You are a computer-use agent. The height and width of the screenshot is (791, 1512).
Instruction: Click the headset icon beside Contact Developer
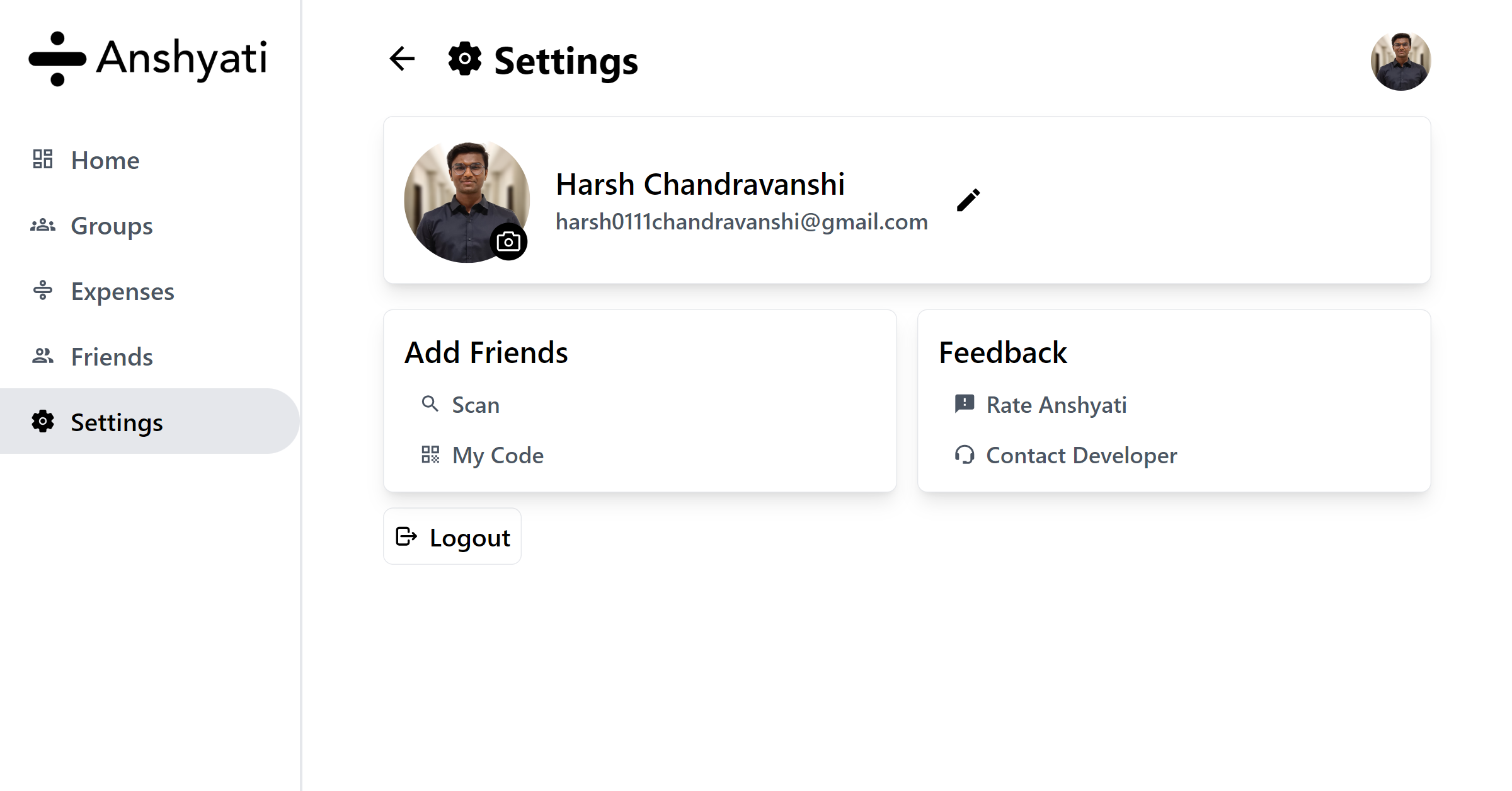point(965,454)
